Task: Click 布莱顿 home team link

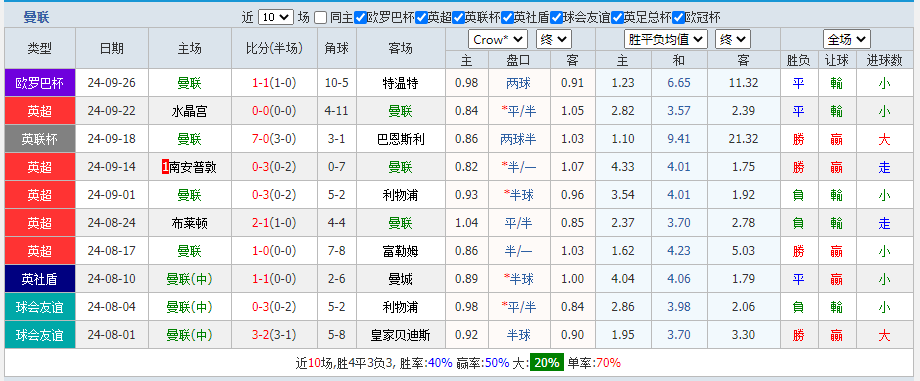Action: (190, 223)
